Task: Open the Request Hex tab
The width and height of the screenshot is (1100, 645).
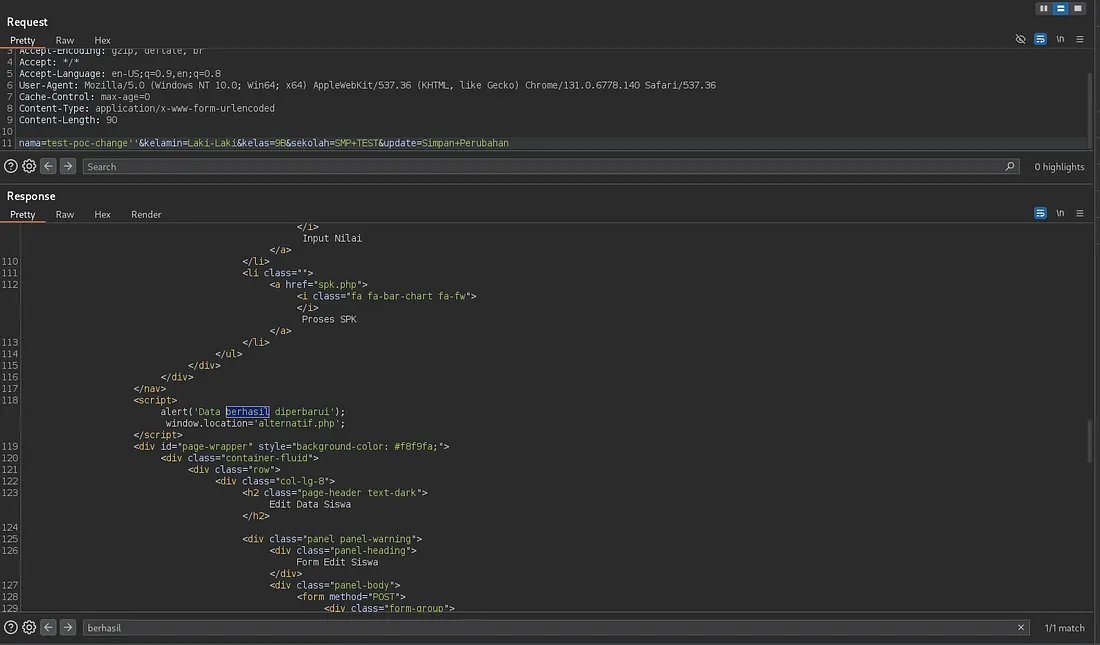Action: click(102, 41)
